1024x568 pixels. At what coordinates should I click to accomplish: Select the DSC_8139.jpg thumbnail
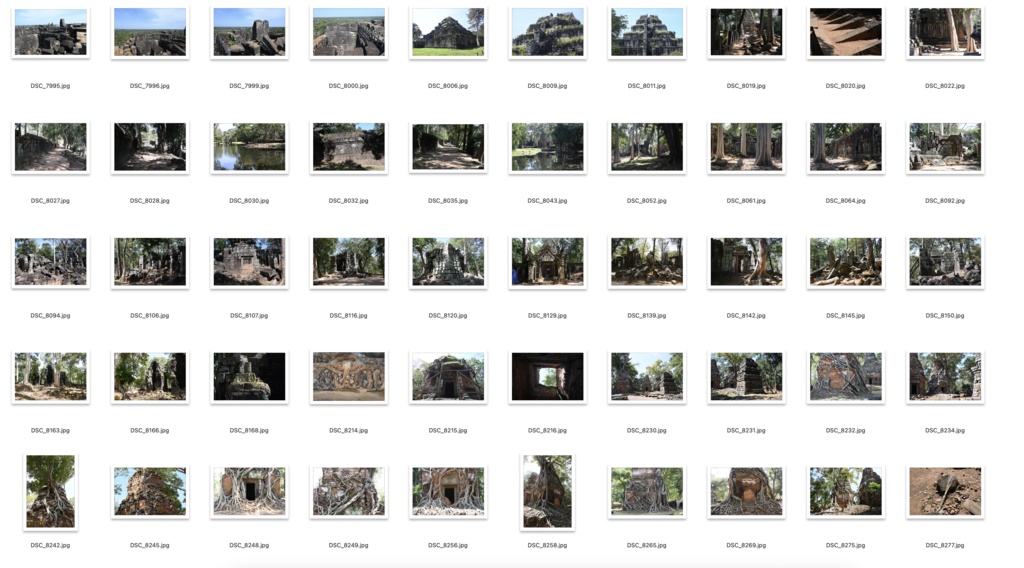click(x=647, y=262)
